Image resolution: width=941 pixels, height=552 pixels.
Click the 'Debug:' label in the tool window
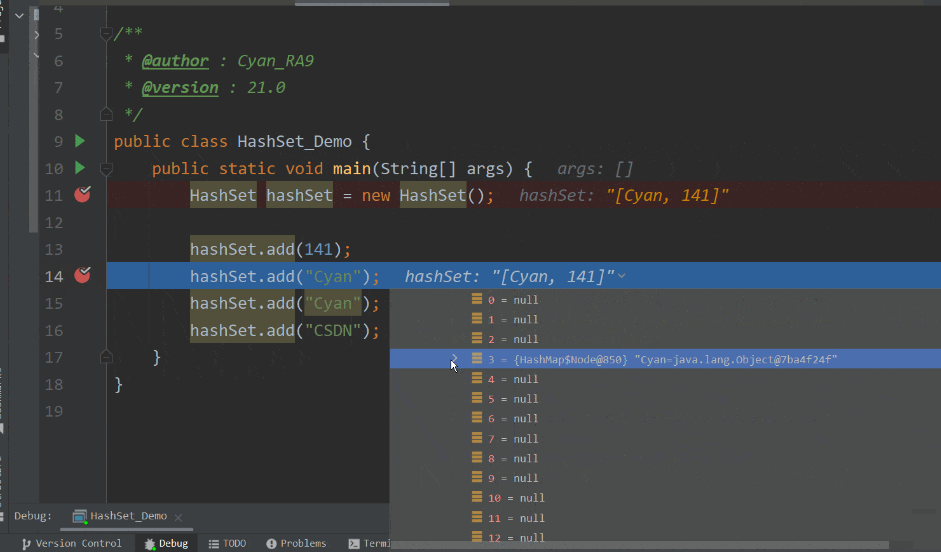[x=33, y=516]
